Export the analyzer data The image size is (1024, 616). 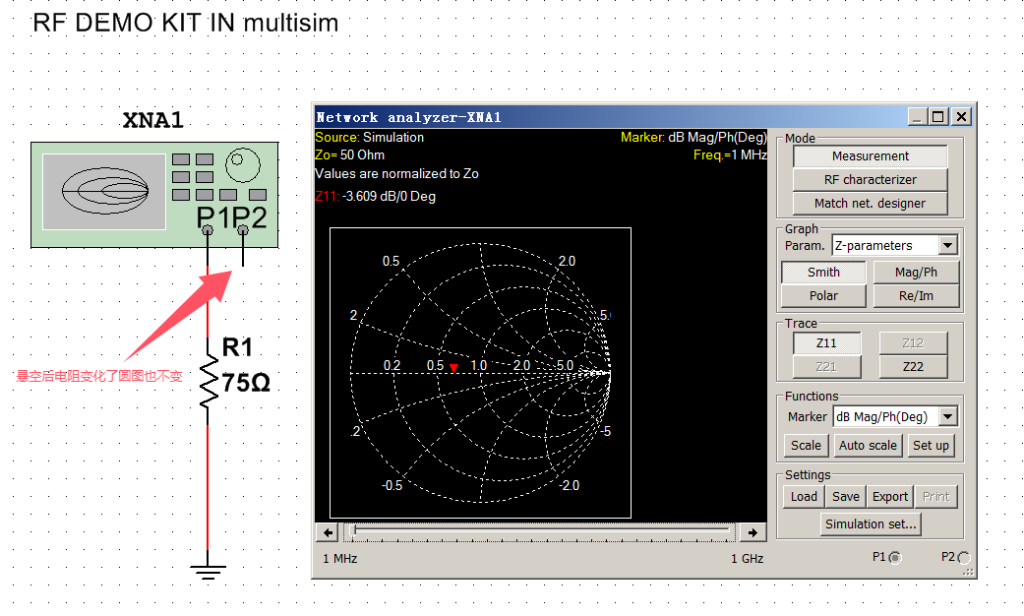coord(890,496)
